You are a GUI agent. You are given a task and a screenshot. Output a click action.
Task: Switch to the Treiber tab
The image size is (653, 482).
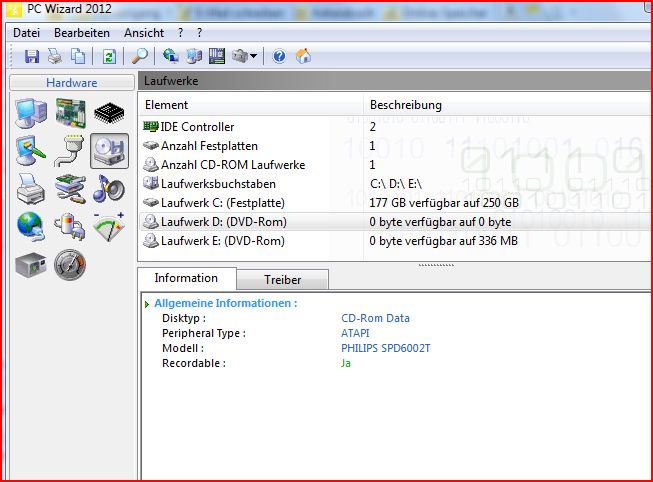coord(282,280)
